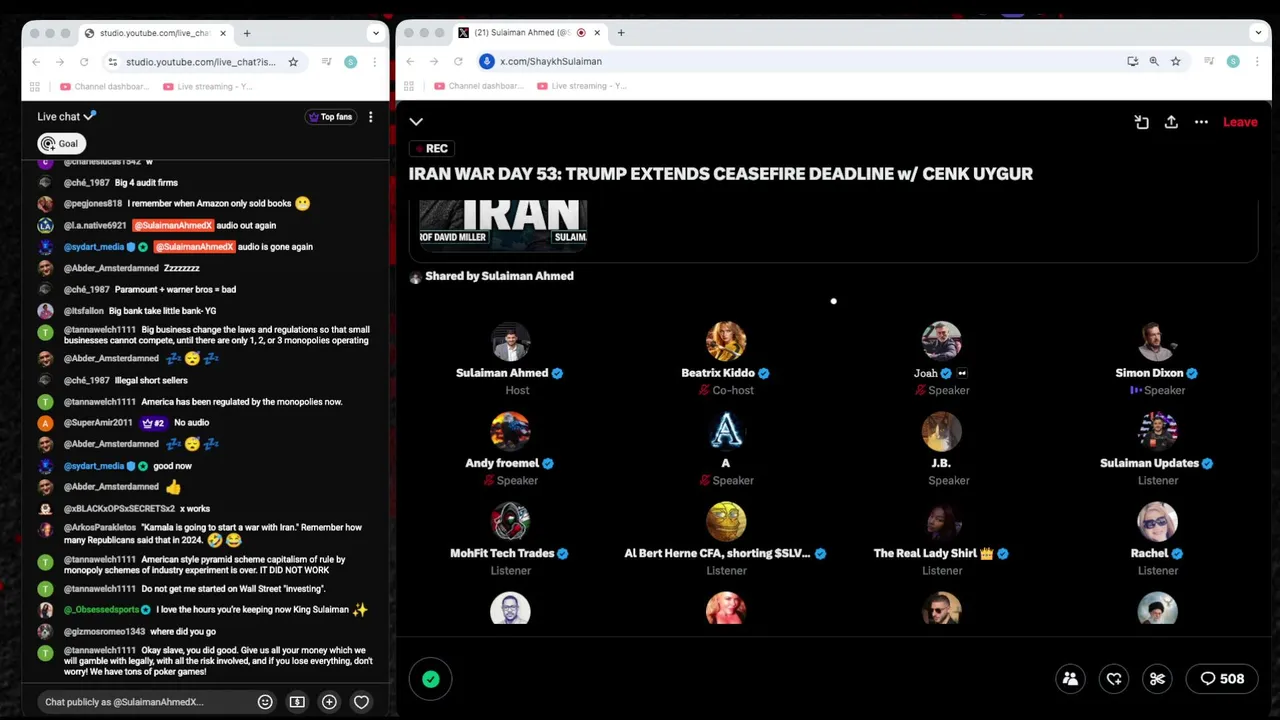
Task: Click speaker Joah's profile picture
Action: pos(941,341)
